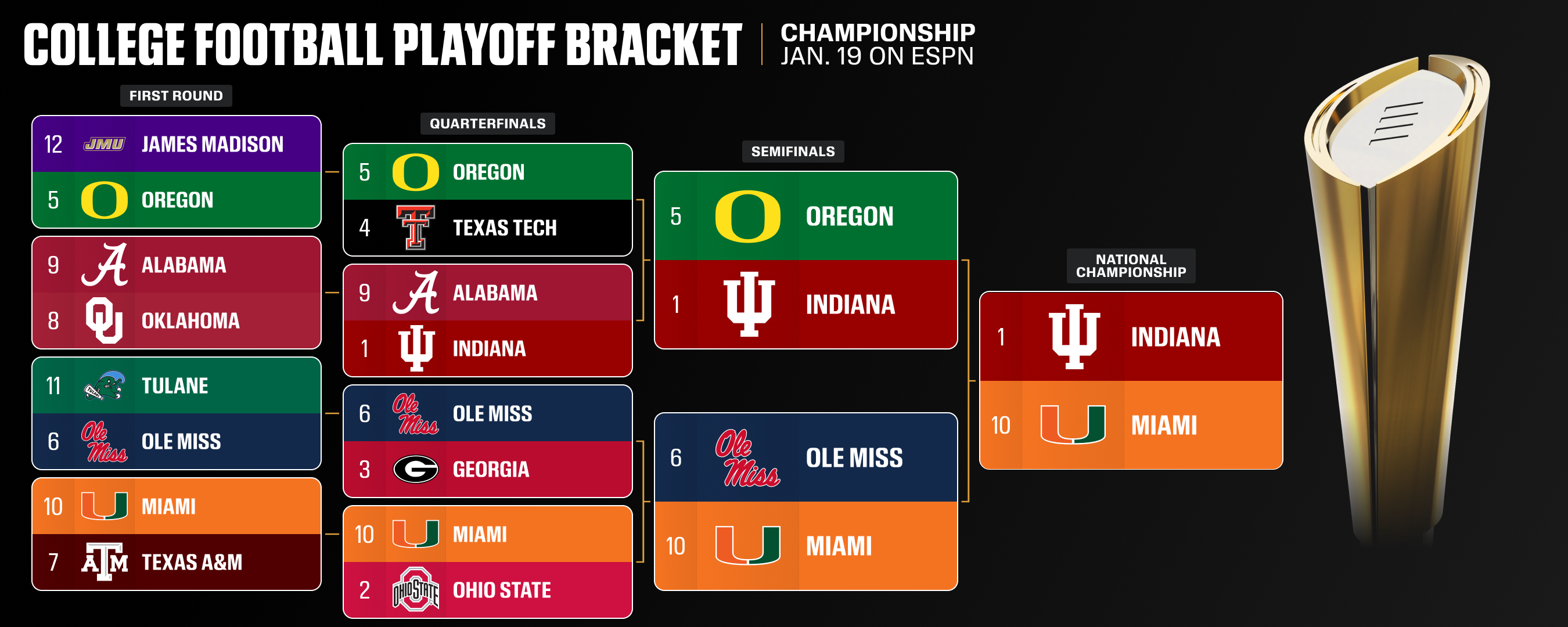Select the Tulane Green Wave logo
This screenshot has width=1568, height=627.
104,386
